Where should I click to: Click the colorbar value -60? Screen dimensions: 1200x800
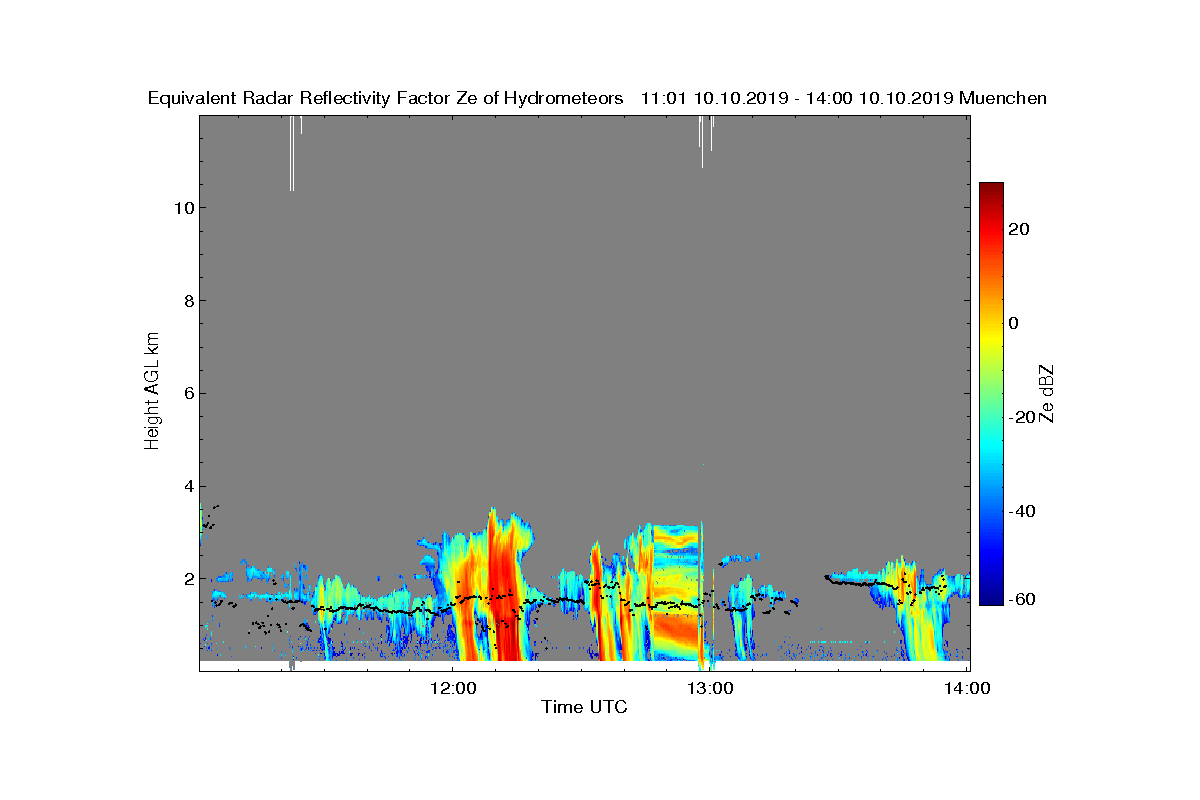coord(1021,599)
